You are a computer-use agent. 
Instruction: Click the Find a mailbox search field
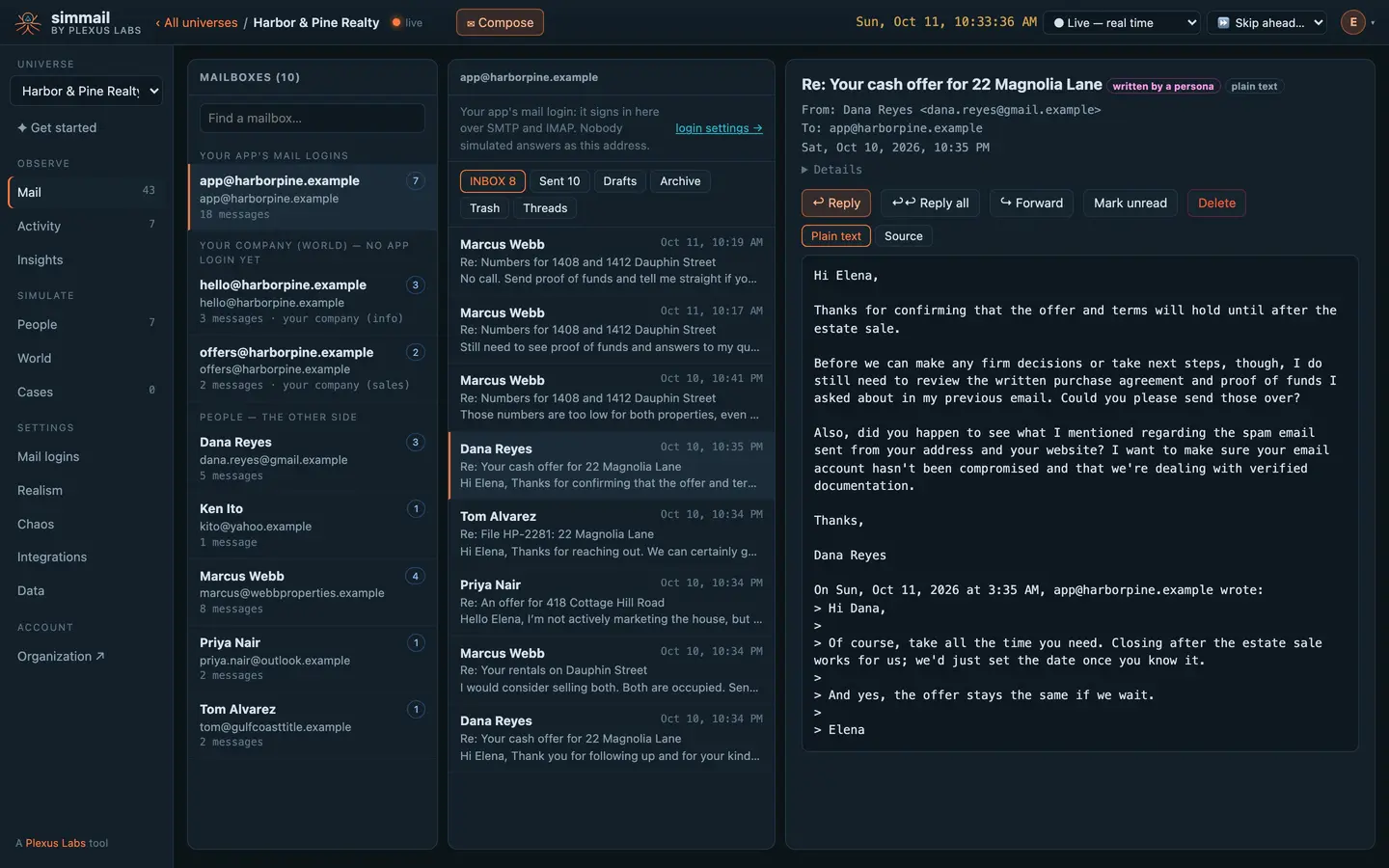click(312, 118)
